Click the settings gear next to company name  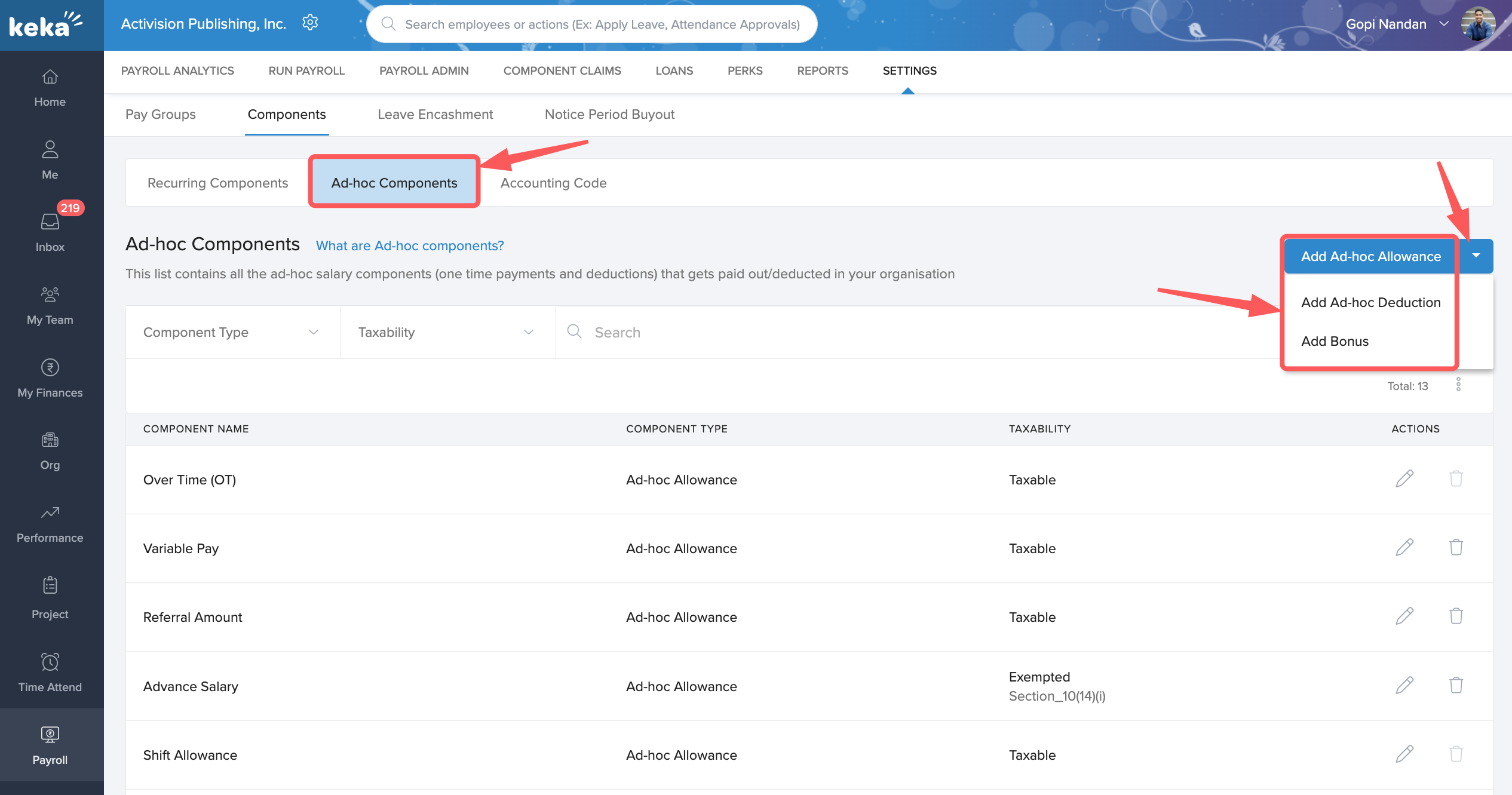(x=310, y=23)
